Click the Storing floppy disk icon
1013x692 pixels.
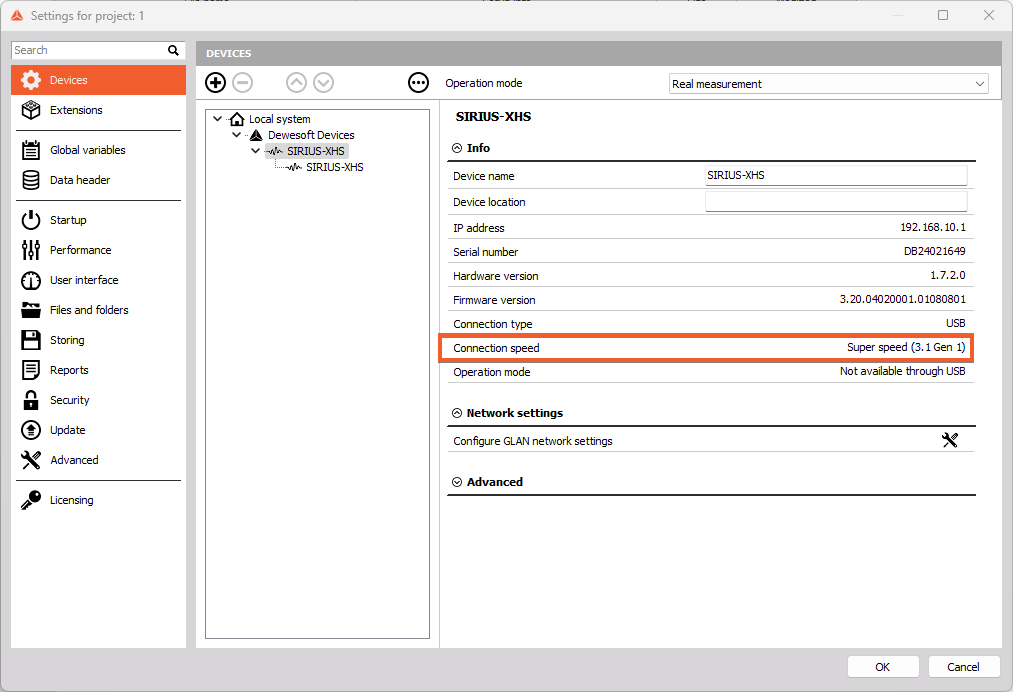pos(31,340)
